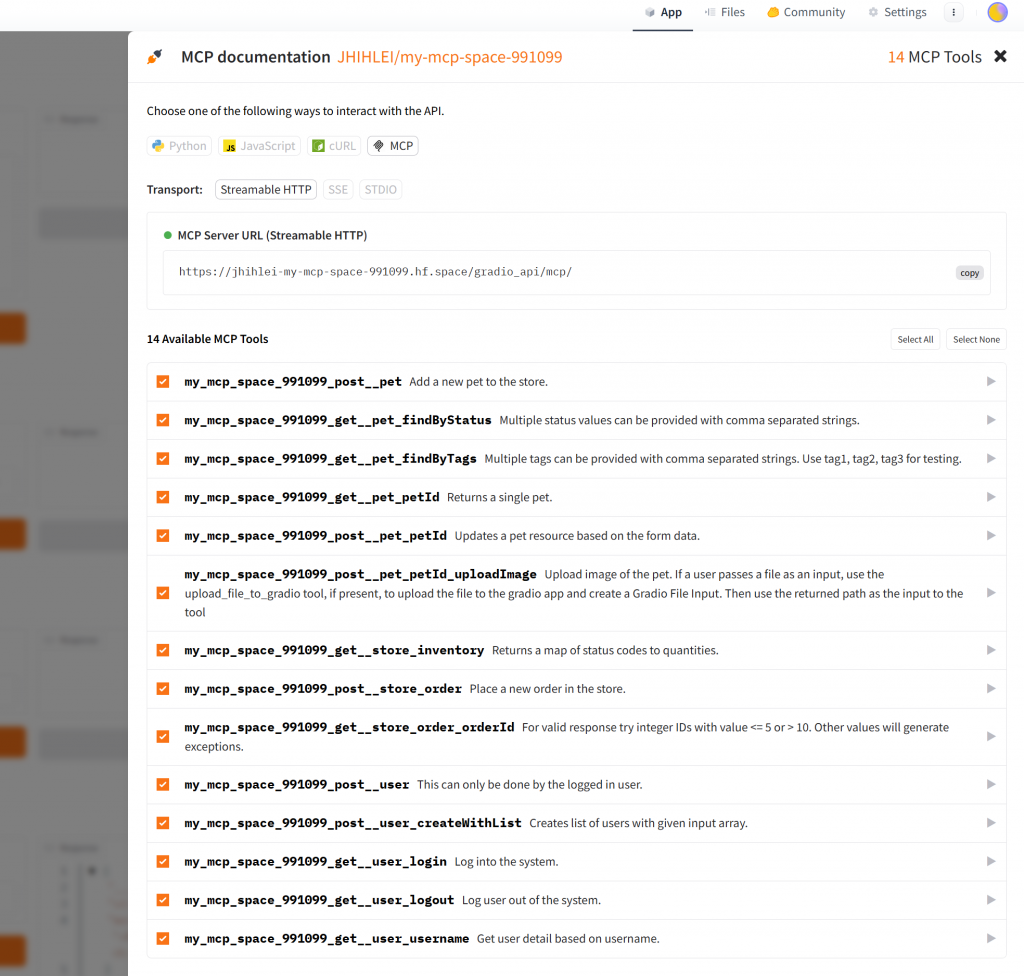Viewport: 1024px width, 976px height.
Task: Click Select None tools button
Action: point(976,339)
